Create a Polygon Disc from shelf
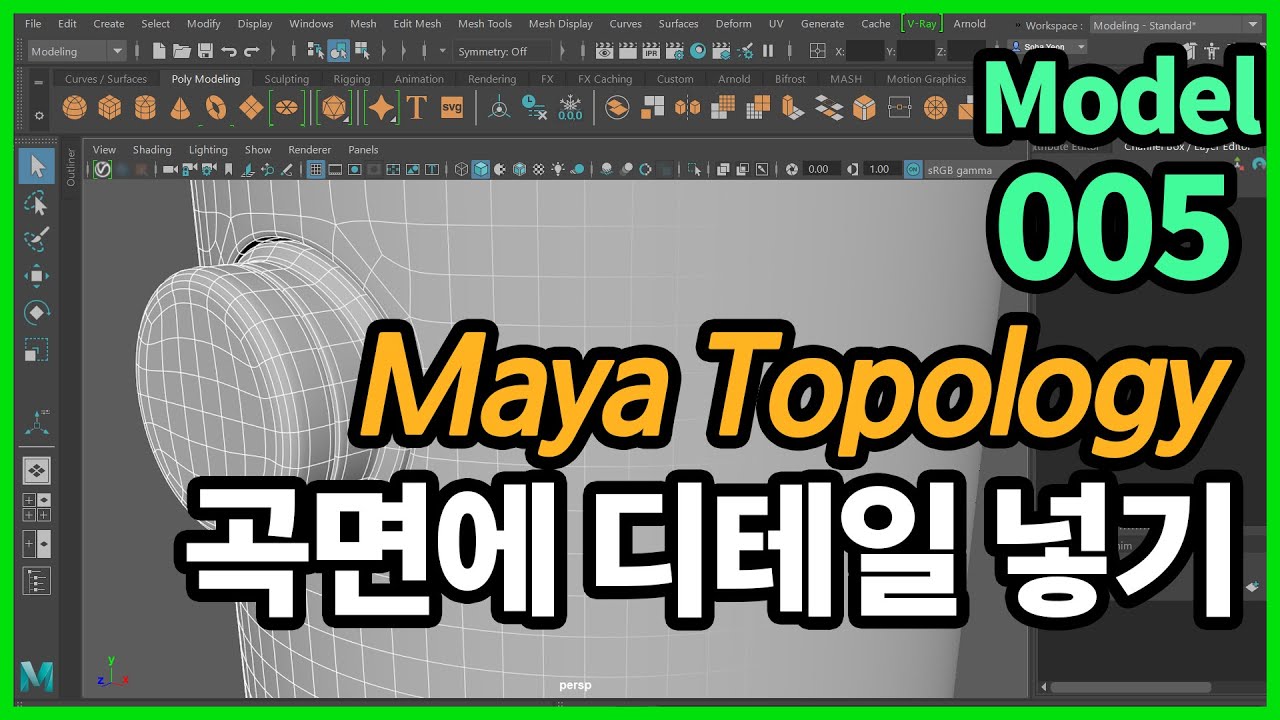This screenshot has width=1280, height=720. pos(287,107)
